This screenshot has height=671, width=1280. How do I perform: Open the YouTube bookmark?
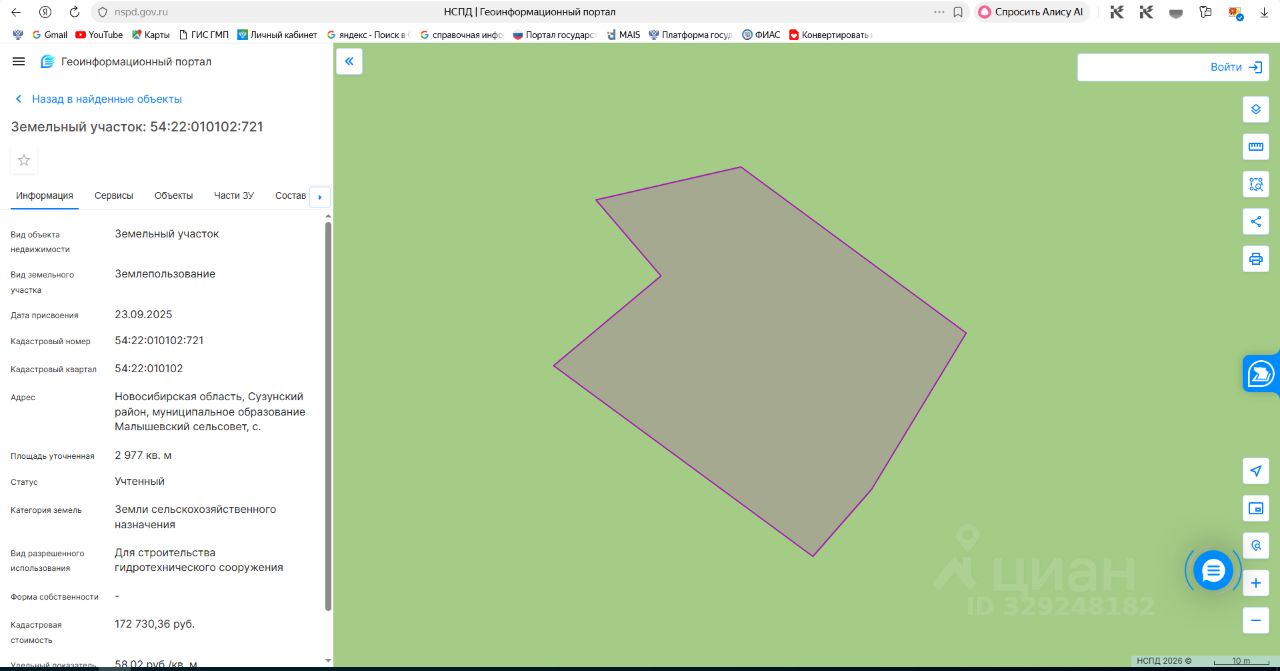click(x=99, y=34)
